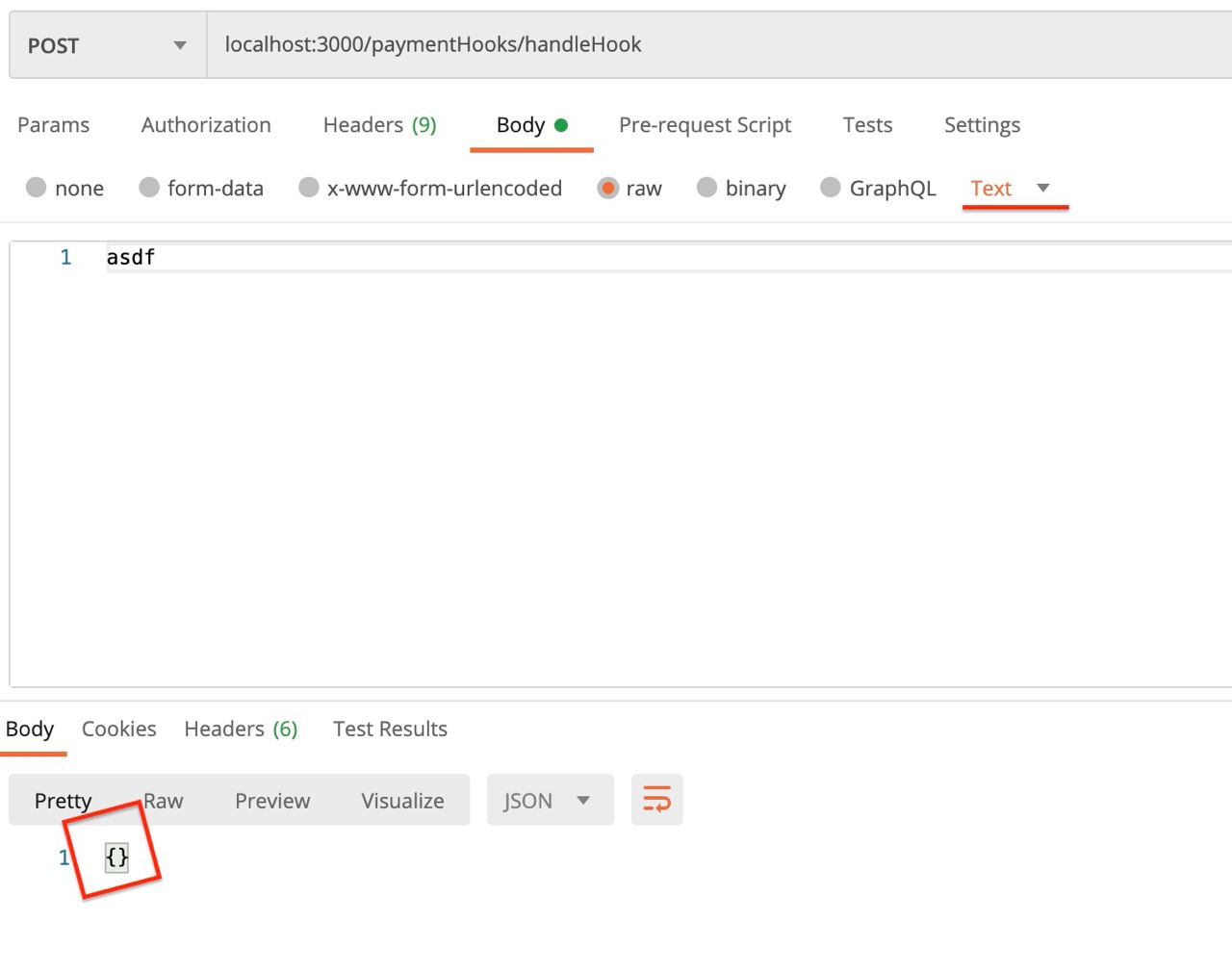Switch response view to Raw

164,801
